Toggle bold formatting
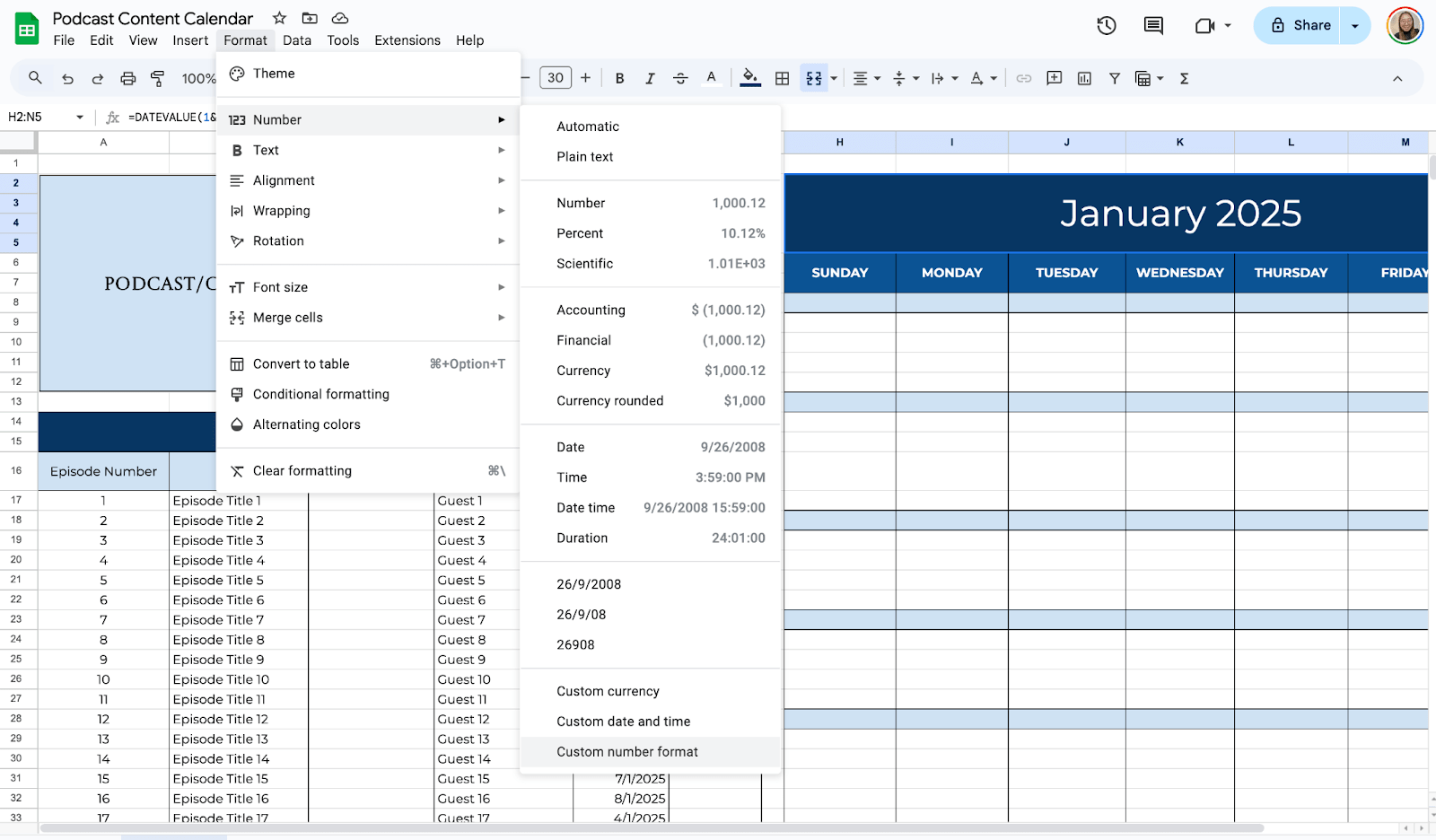The height and width of the screenshot is (840, 1436). 619,79
